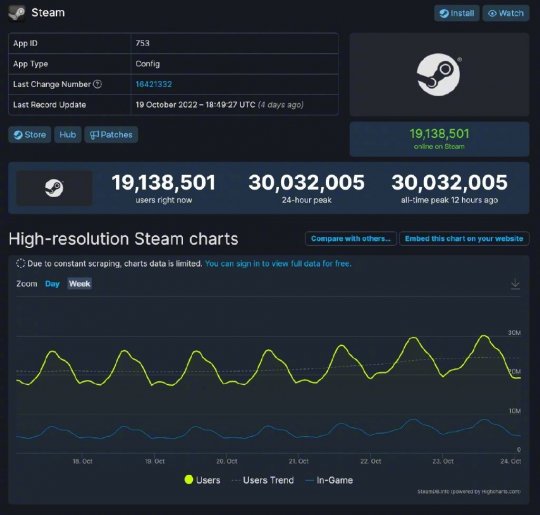Click the green Users legend color dot
The height and width of the screenshot is (515, 540).
[x=189, y=480]
